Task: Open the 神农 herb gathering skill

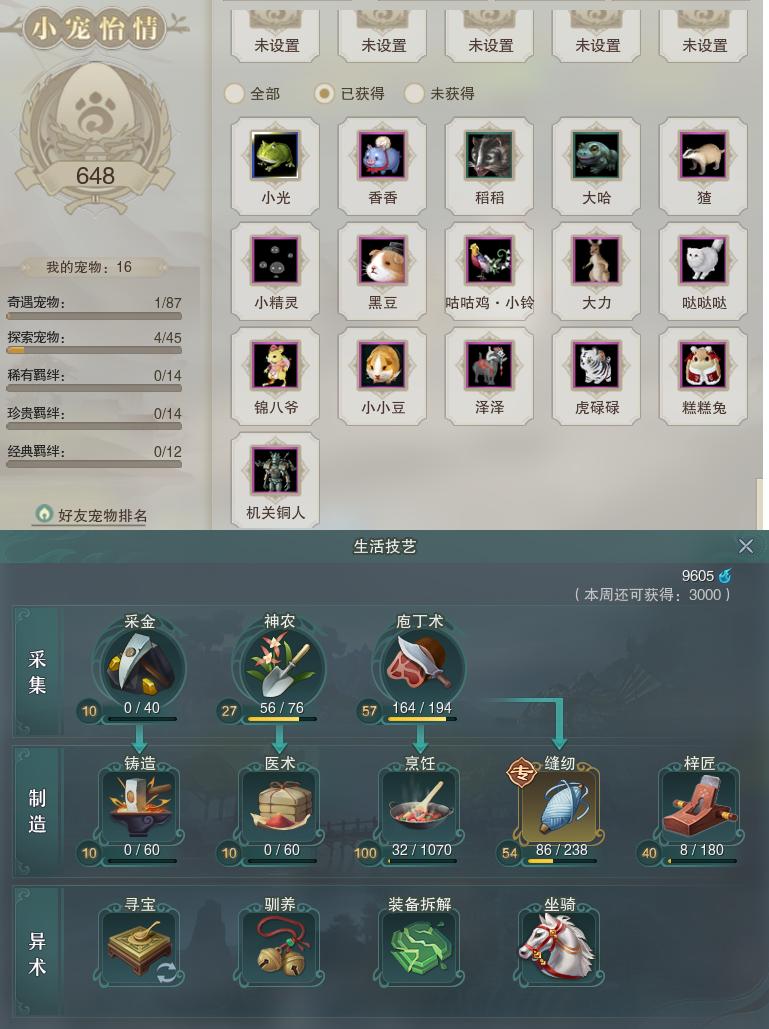Action: pos(280,668)
